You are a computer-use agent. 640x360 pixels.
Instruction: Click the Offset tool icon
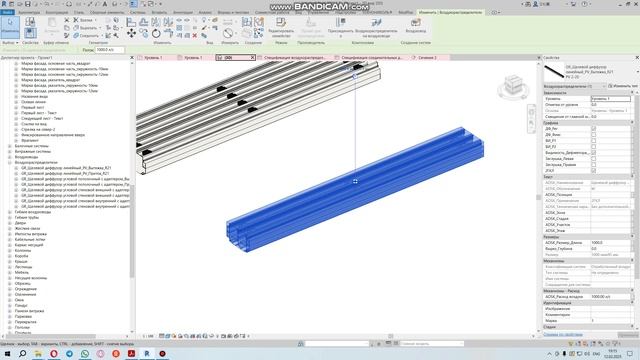tap(144, 22)
